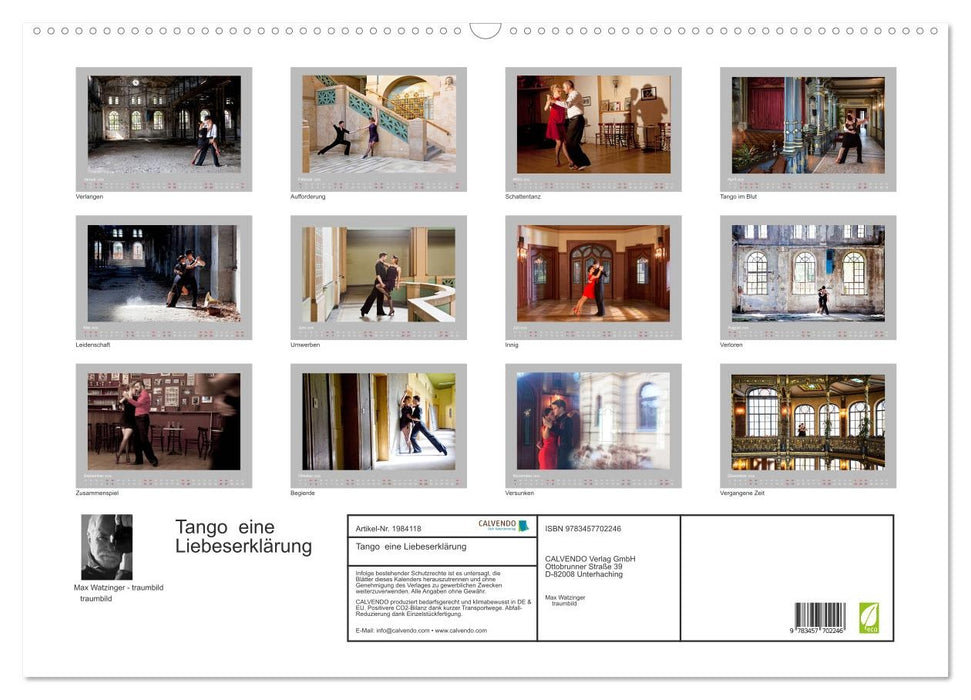
Task: Select the green eco leaf emblem
Action: click(x=869, y=616)
